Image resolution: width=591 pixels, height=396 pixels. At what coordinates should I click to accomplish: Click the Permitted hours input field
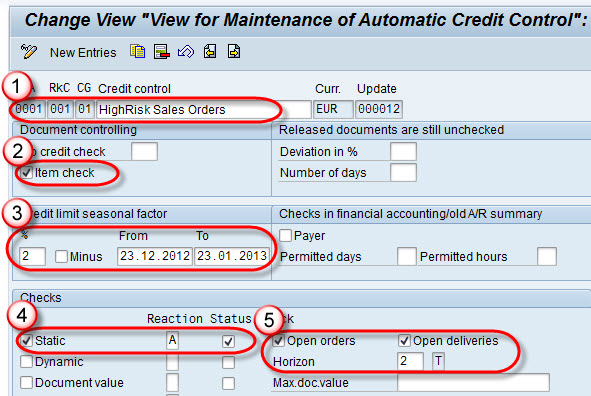click(547, 257)
